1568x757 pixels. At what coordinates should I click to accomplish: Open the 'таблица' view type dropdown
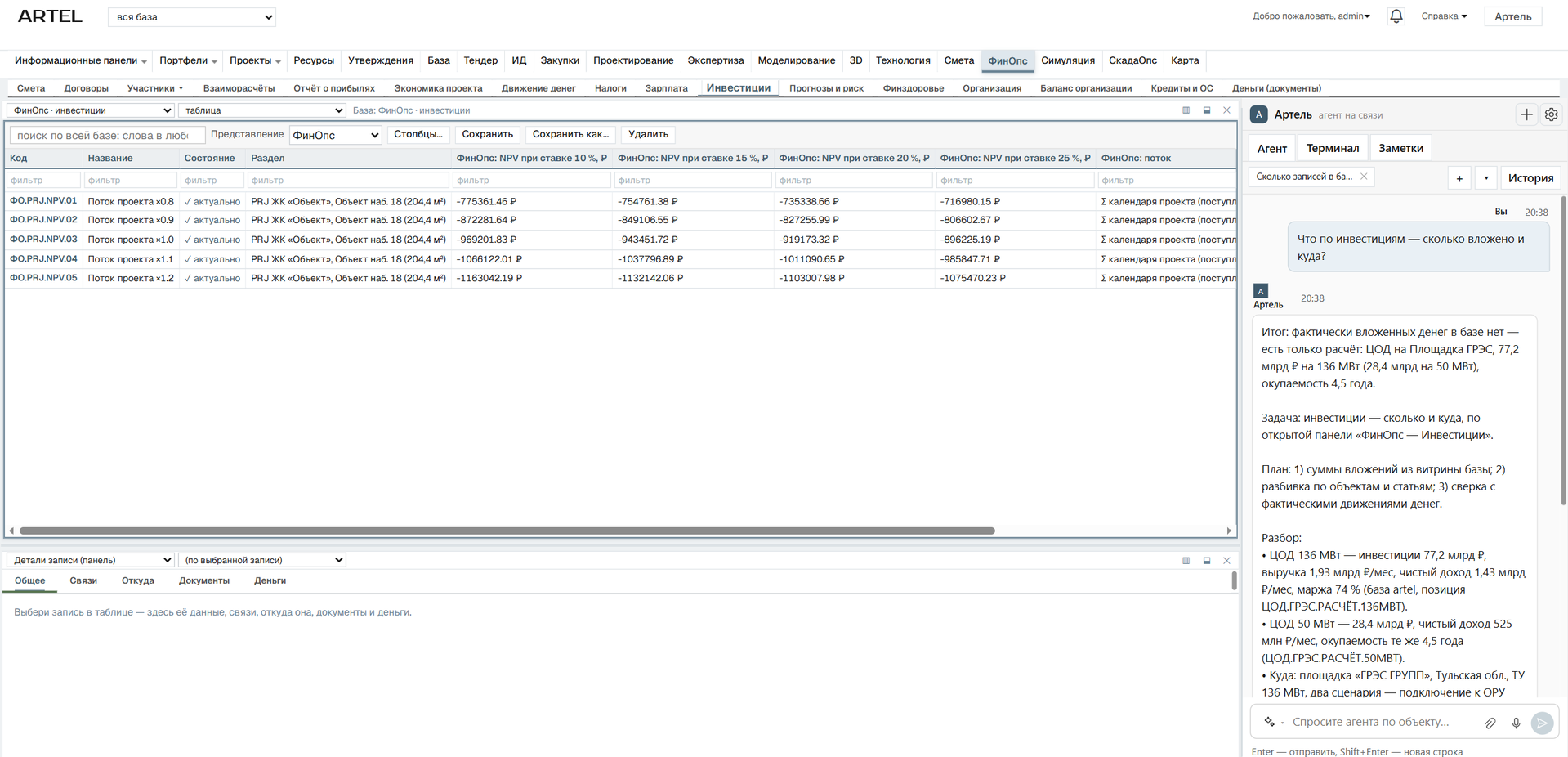(x=262, y=110)
